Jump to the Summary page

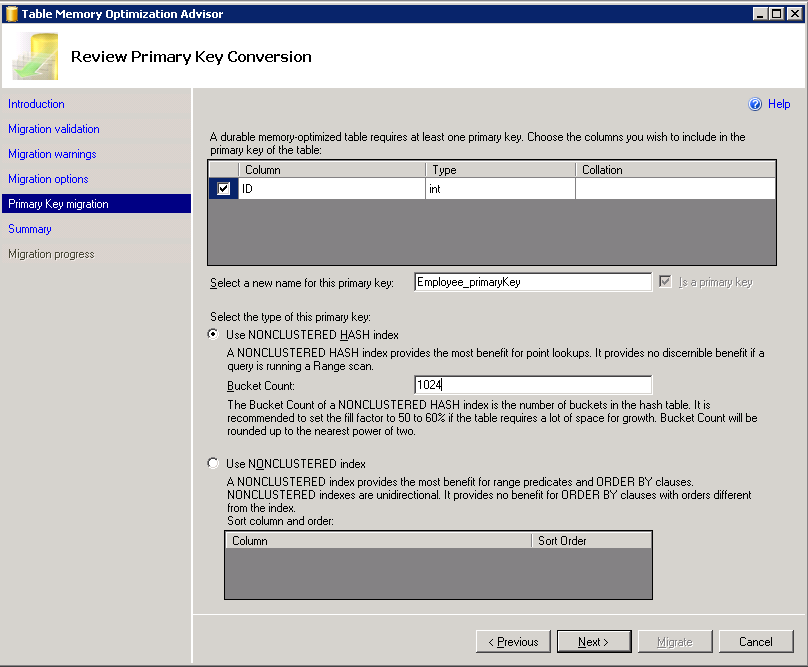pyautogui.click(x=29, y=229)
